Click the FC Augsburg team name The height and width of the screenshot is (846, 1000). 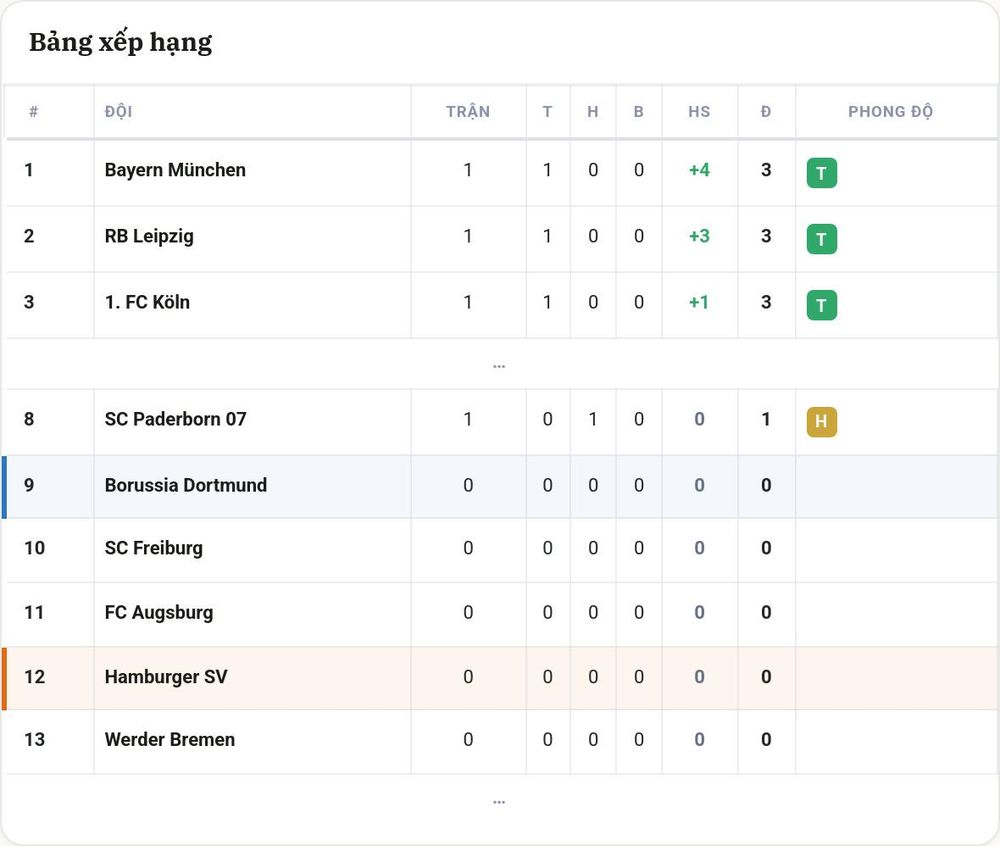click(x=159, y=613)
